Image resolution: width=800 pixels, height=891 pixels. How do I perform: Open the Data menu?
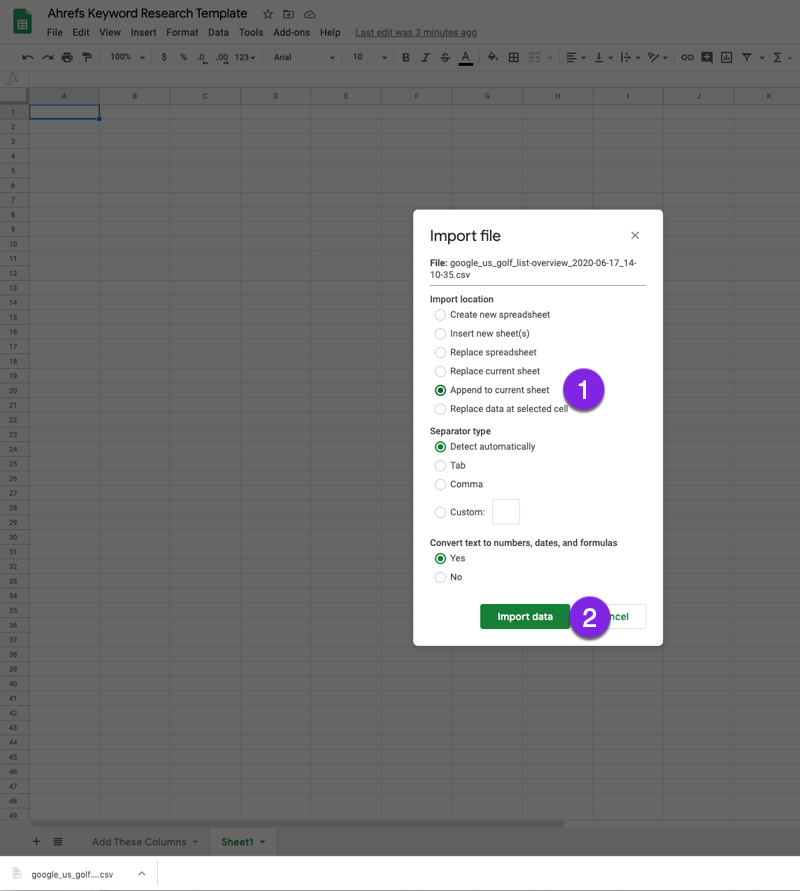[x=218, y=32]
